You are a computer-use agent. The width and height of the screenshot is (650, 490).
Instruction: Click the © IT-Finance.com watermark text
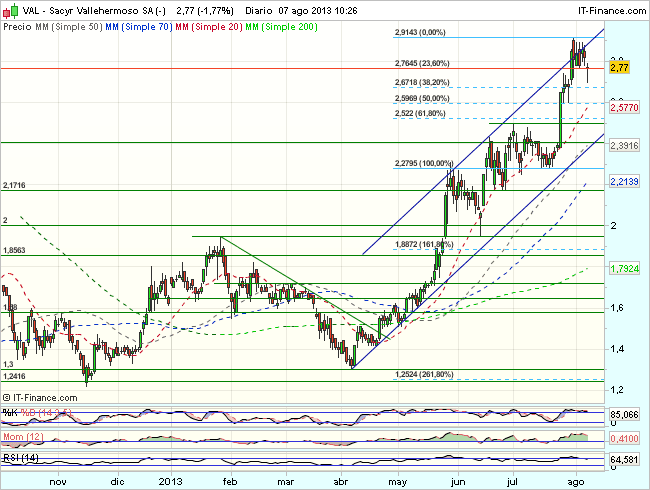(44, 398)
